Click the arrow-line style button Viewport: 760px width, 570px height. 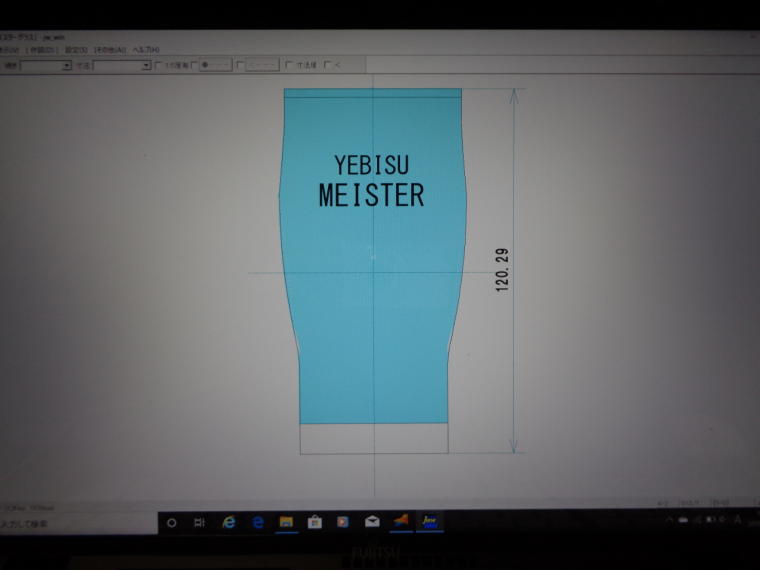[262, 65]
